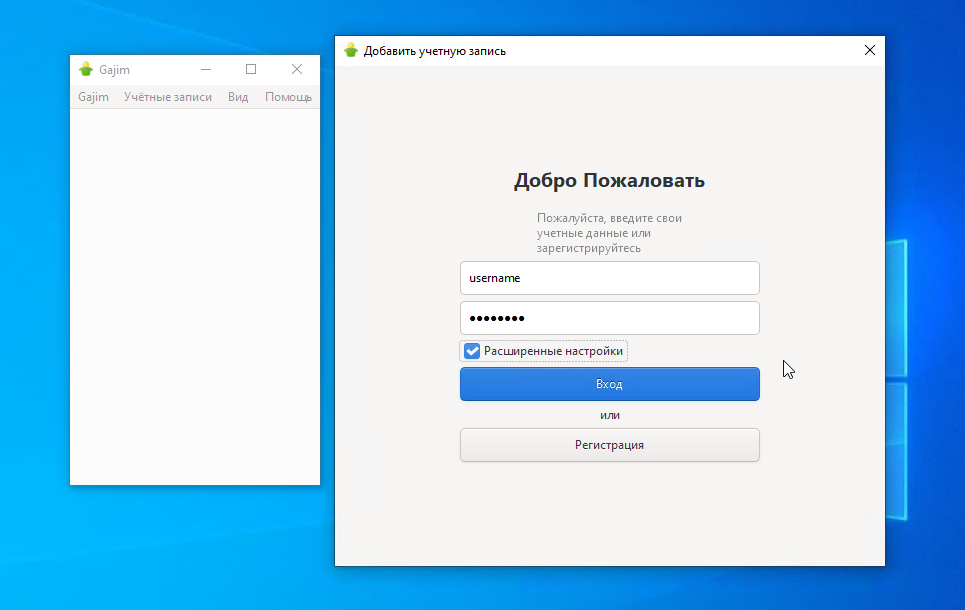
Task: Maximize the Gajim main window
Action: click(x=251, y=70)
